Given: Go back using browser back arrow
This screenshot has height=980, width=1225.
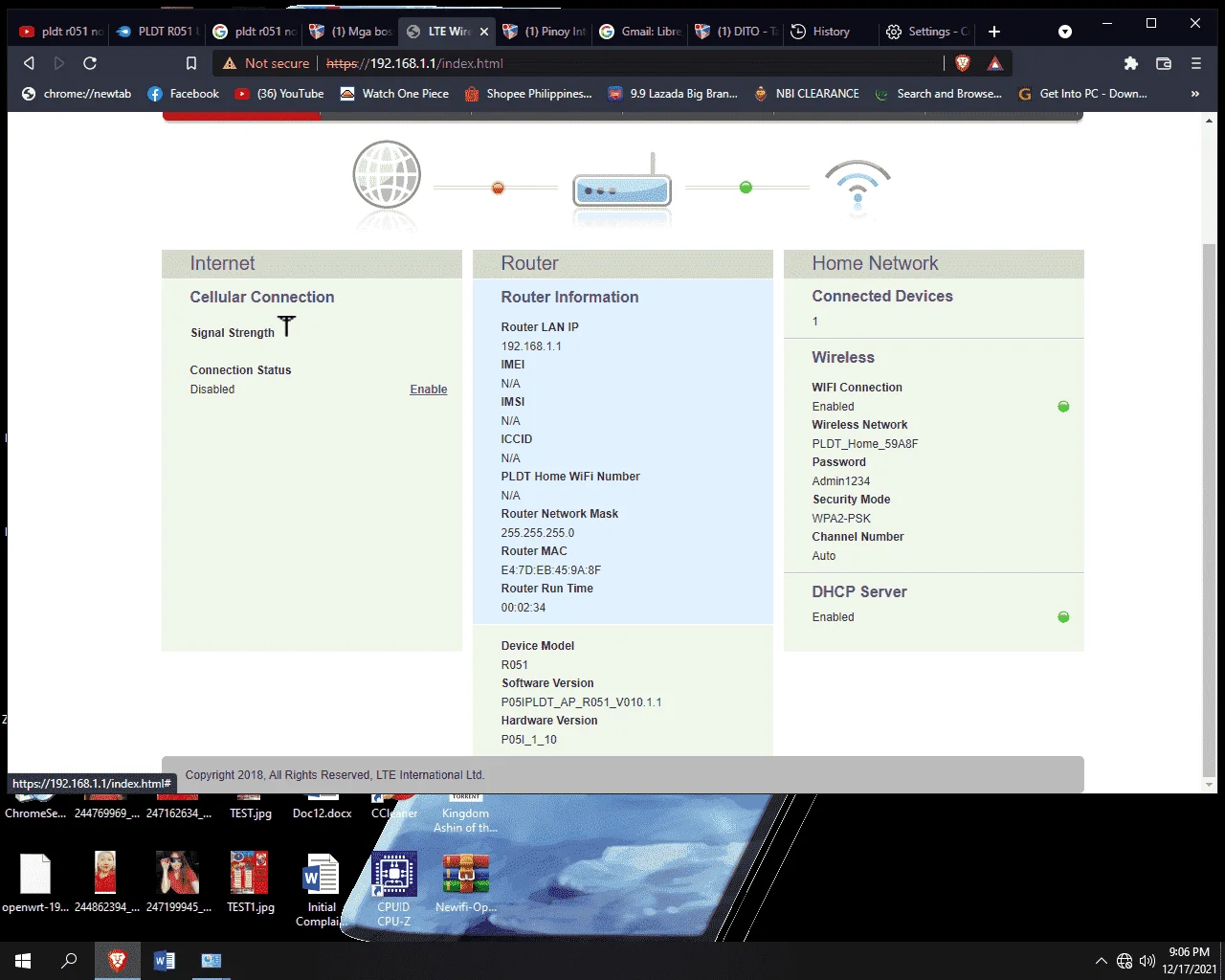Looking at the screenshot, I should tap(29, 63).
